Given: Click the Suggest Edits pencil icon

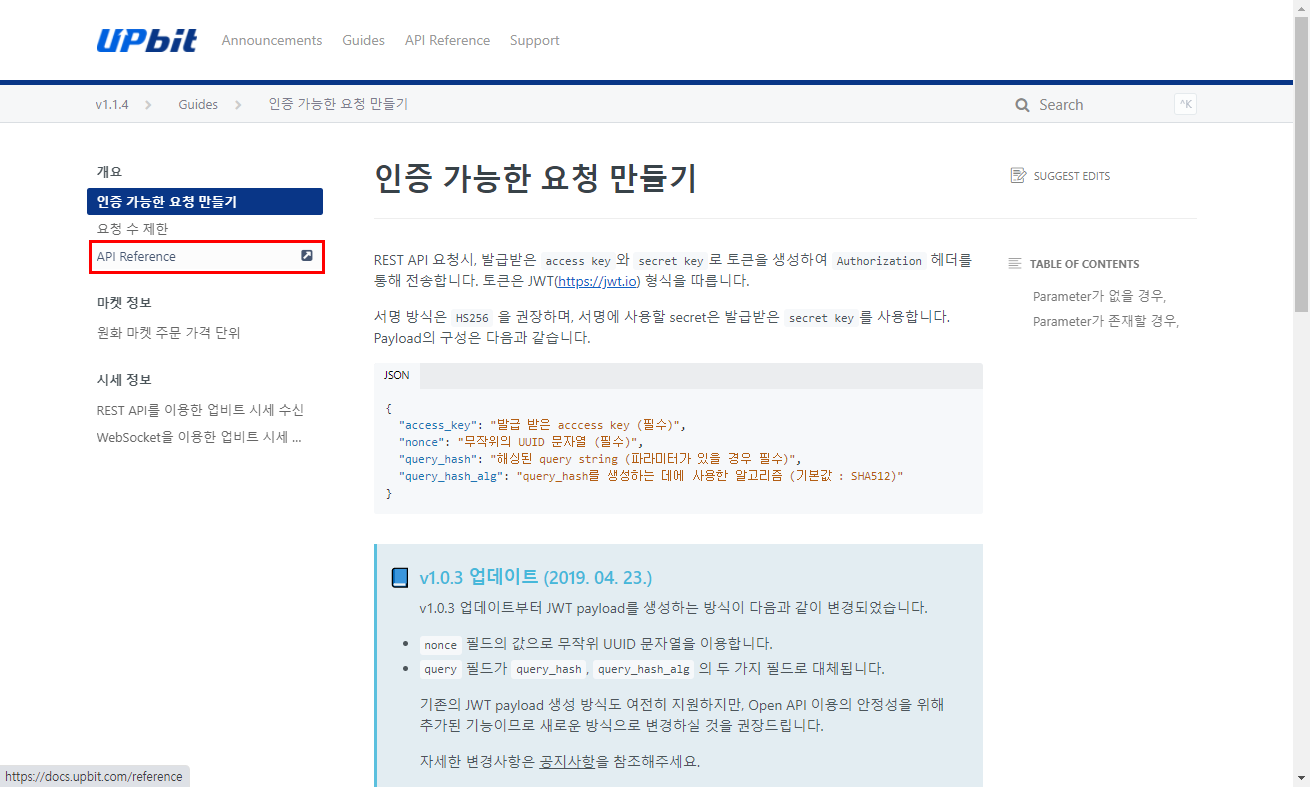Looking at the screenshot, I should [x=1018, y=176].
